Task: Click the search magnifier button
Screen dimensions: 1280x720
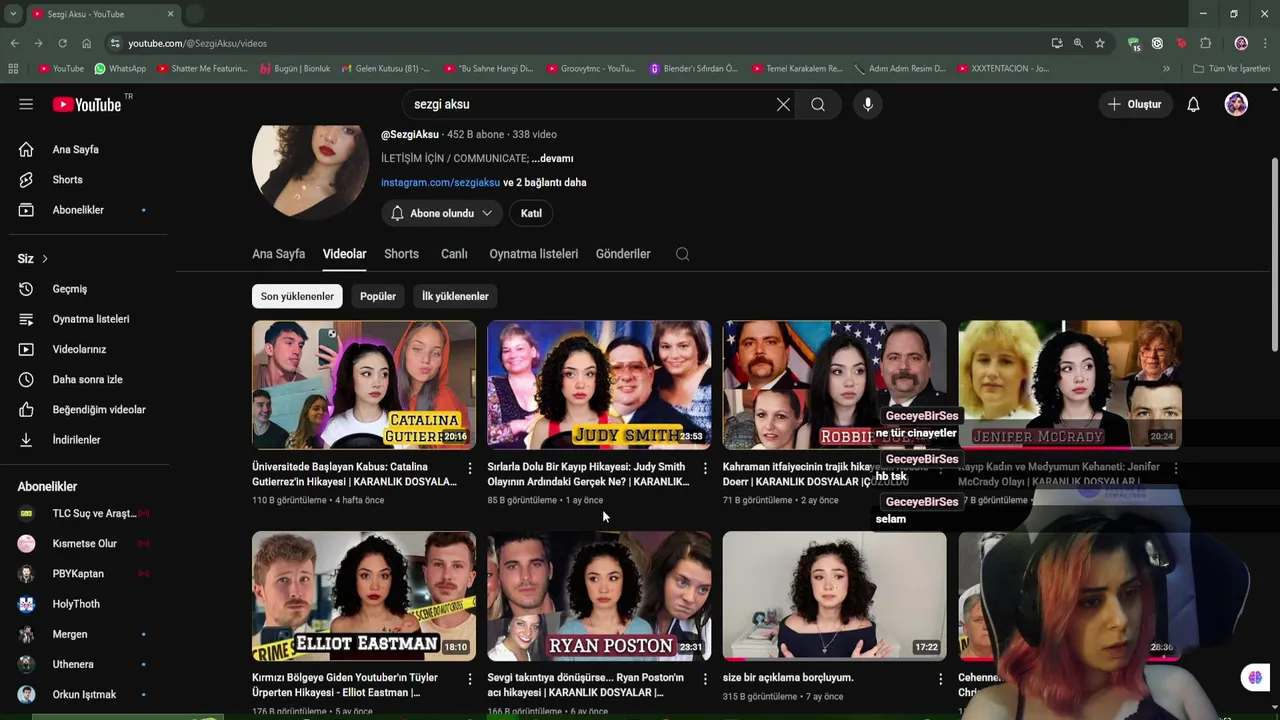Action: (x=818, y=104)
